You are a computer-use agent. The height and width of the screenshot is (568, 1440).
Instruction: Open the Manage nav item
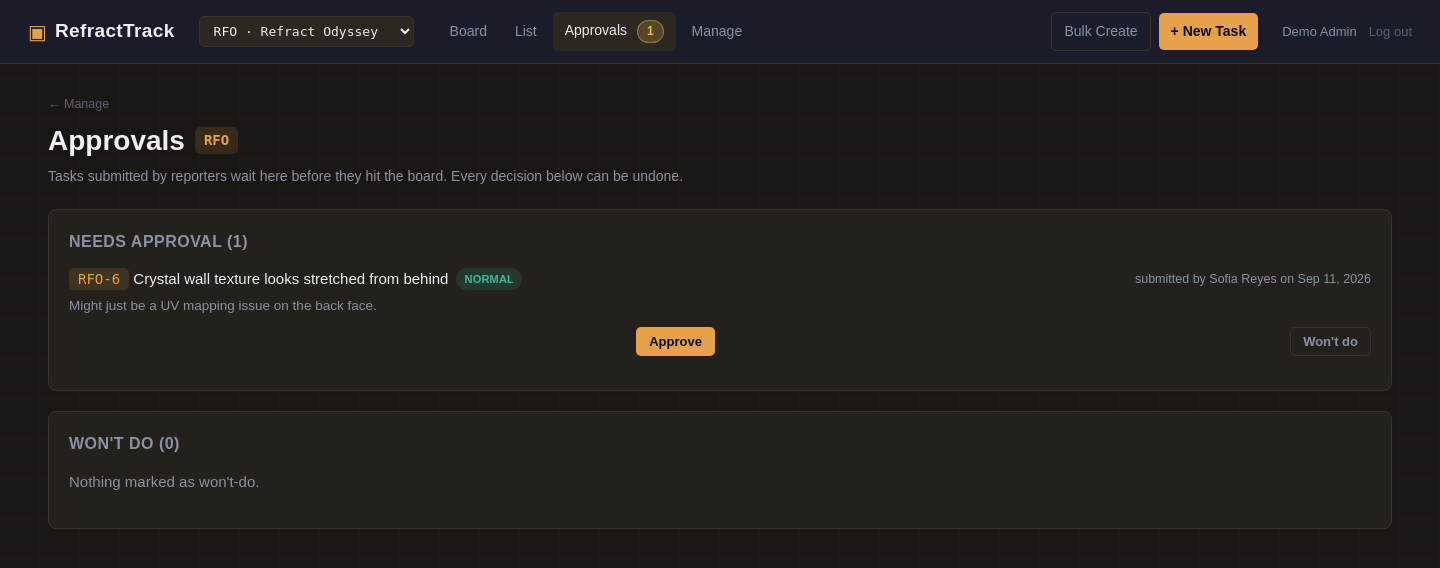(717, 31)
